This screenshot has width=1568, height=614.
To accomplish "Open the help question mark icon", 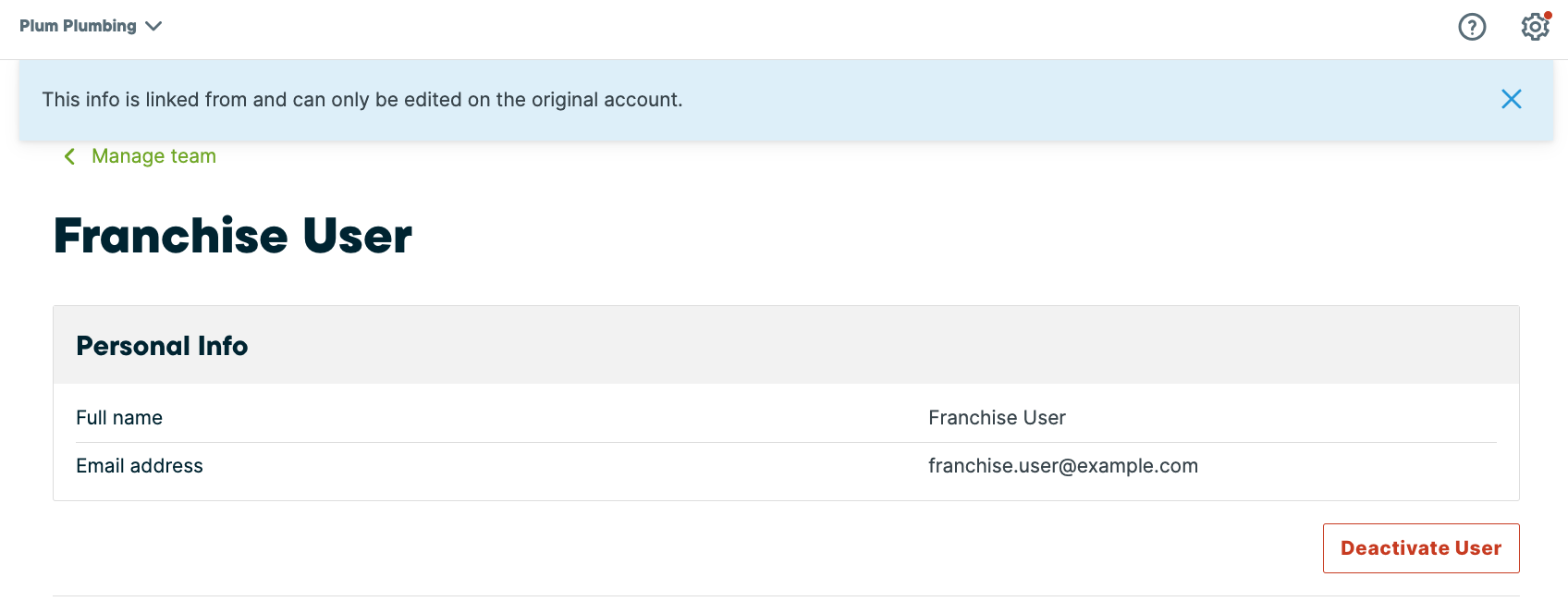I will point(1472,27).
